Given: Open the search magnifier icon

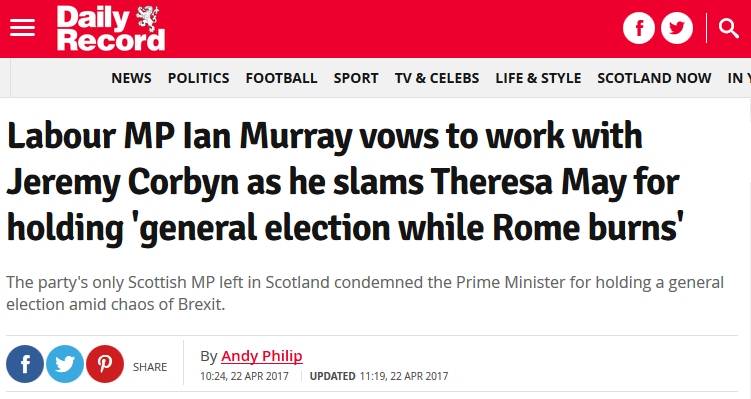Looking at the screenshot, I should pyautogui.click(x=728, y=28).
